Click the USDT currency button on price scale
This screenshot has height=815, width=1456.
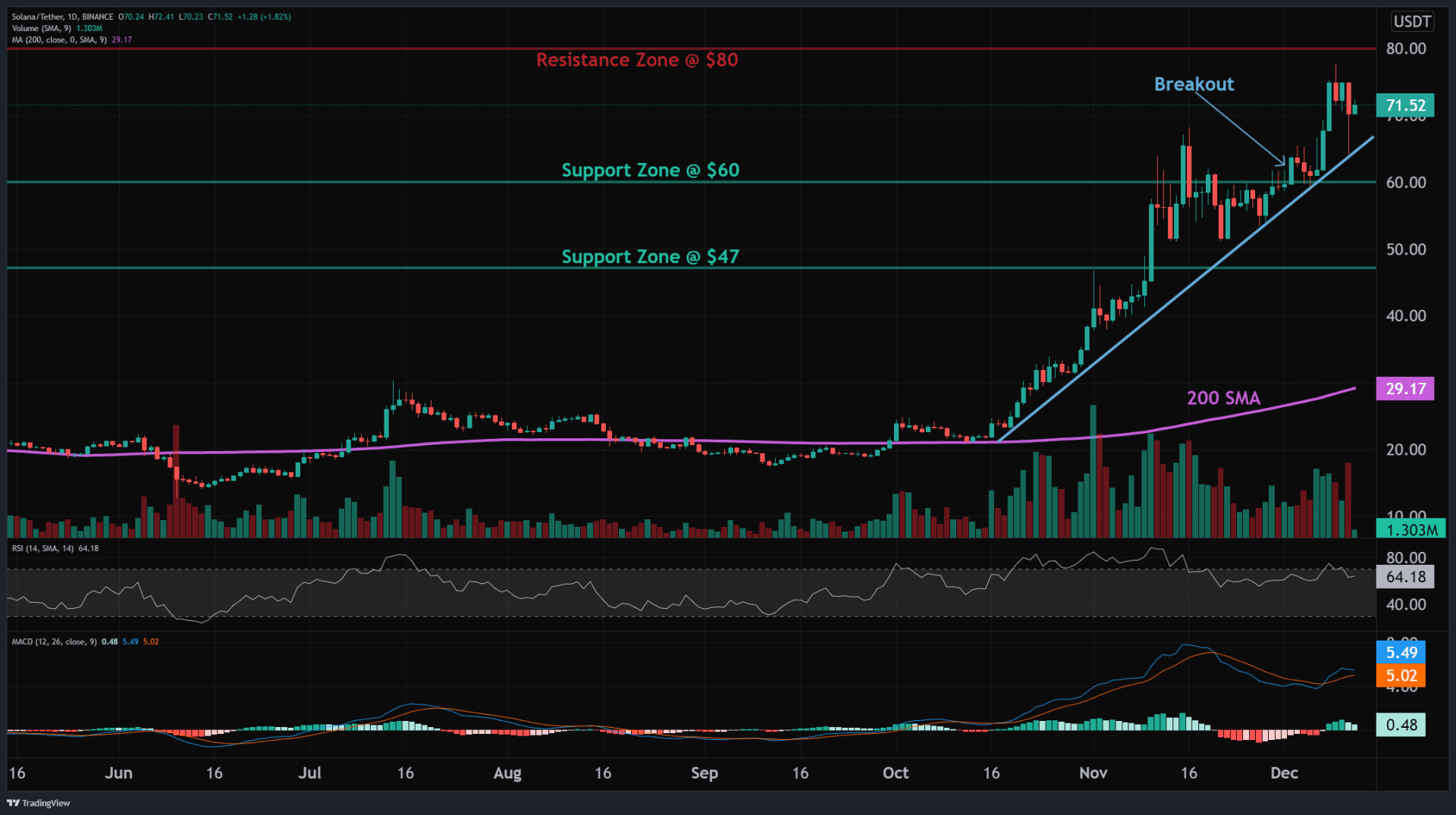(1412, 22)
